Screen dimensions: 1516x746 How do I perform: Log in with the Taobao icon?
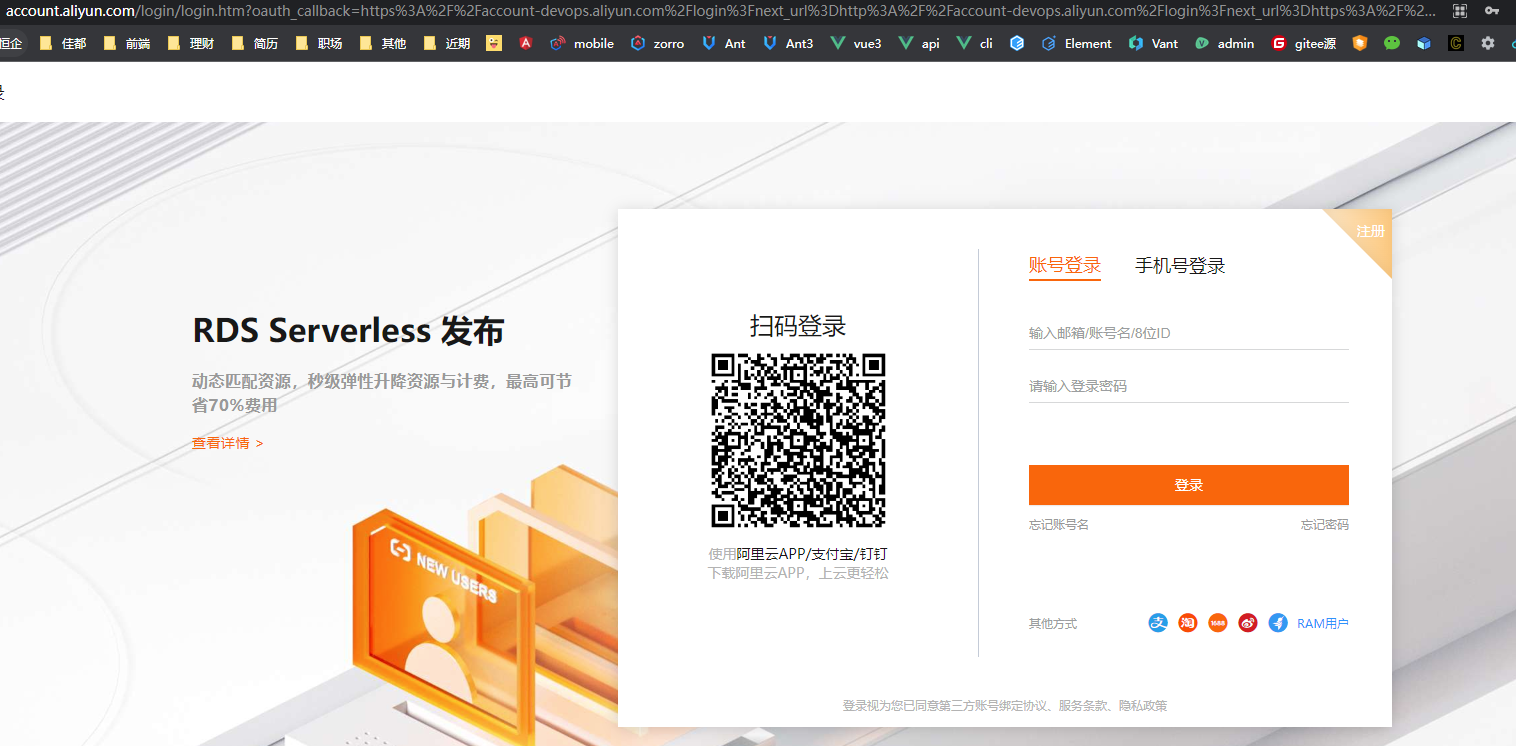coord(1188,623)
